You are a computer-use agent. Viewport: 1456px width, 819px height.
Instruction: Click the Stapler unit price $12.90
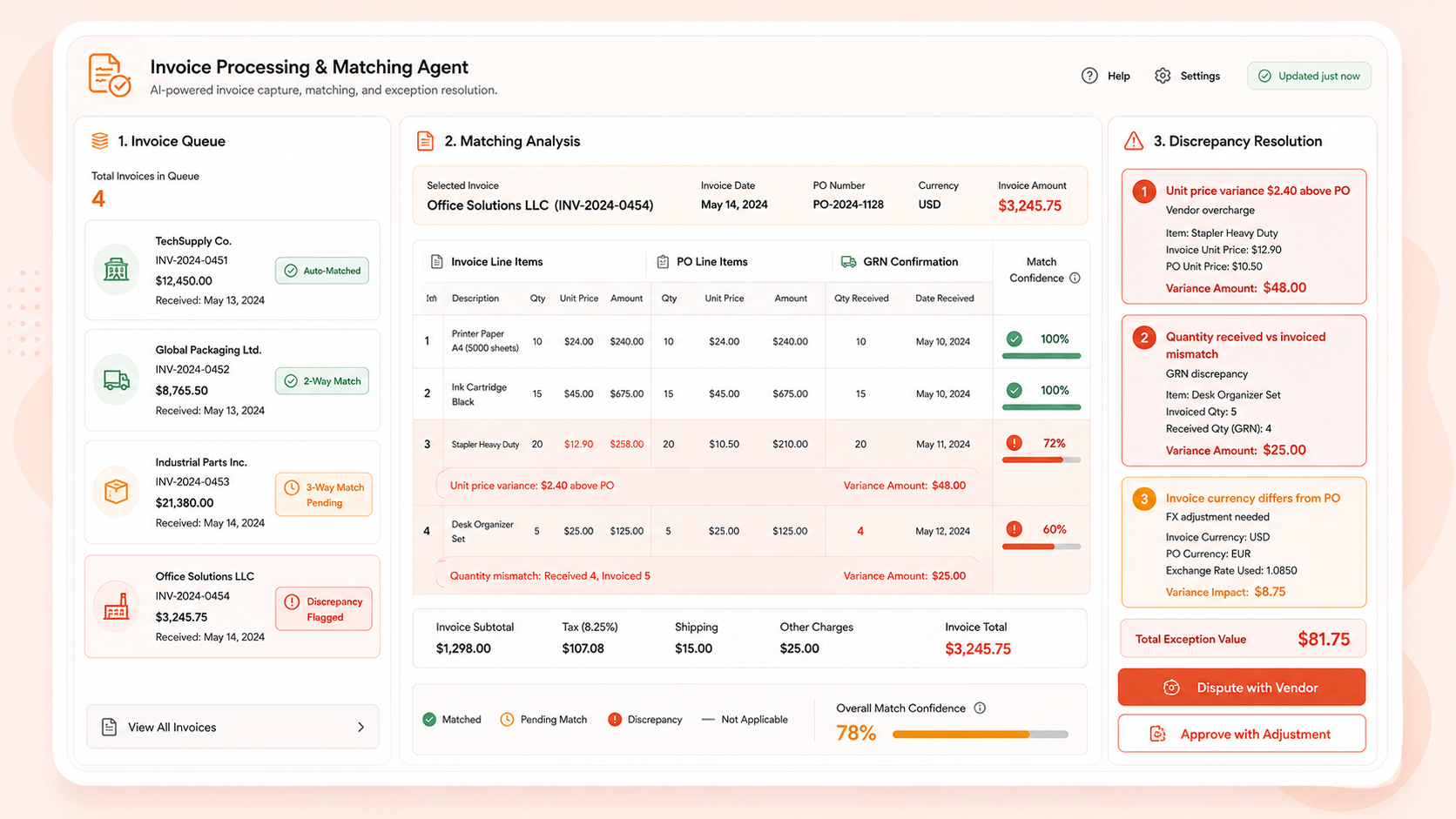[578, 444]
